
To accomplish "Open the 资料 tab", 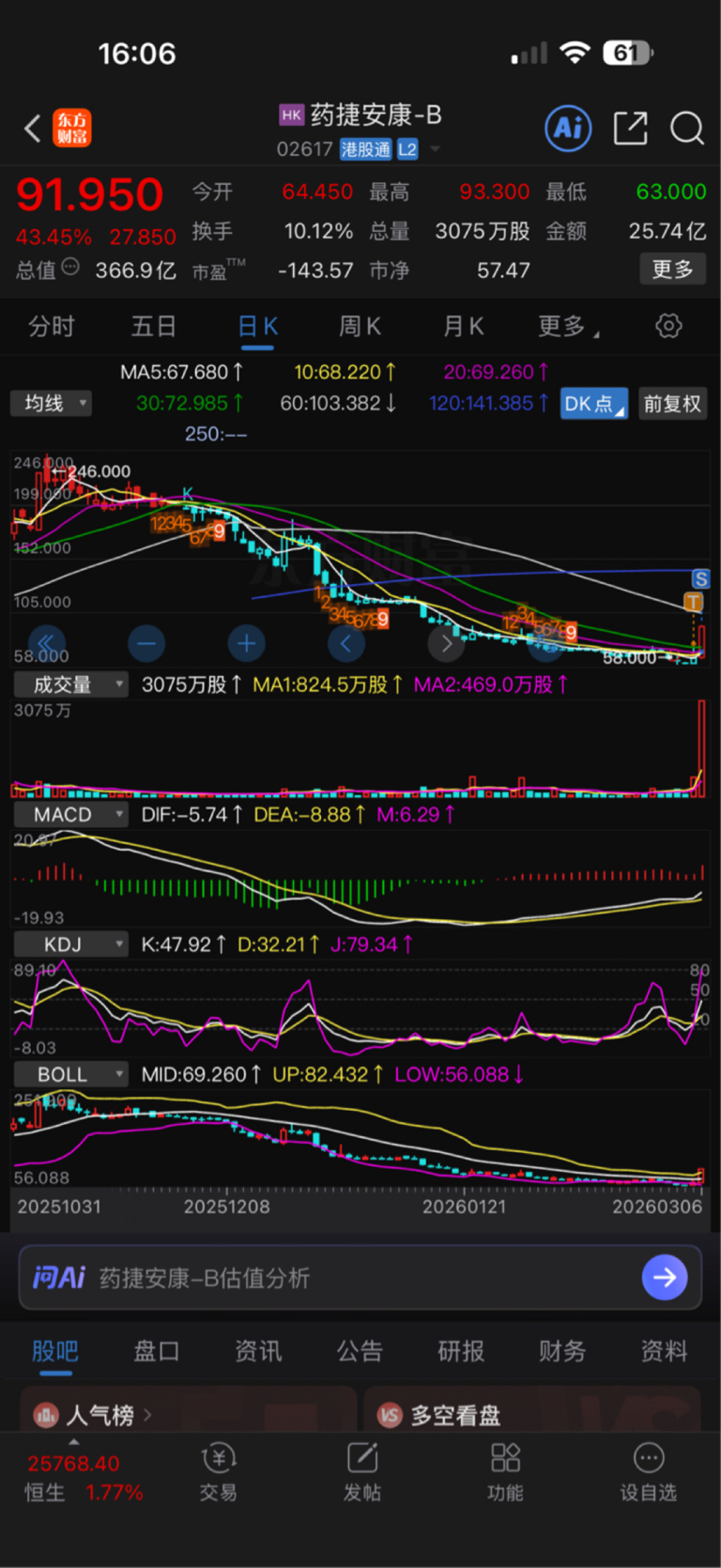I will point(665,1350).
